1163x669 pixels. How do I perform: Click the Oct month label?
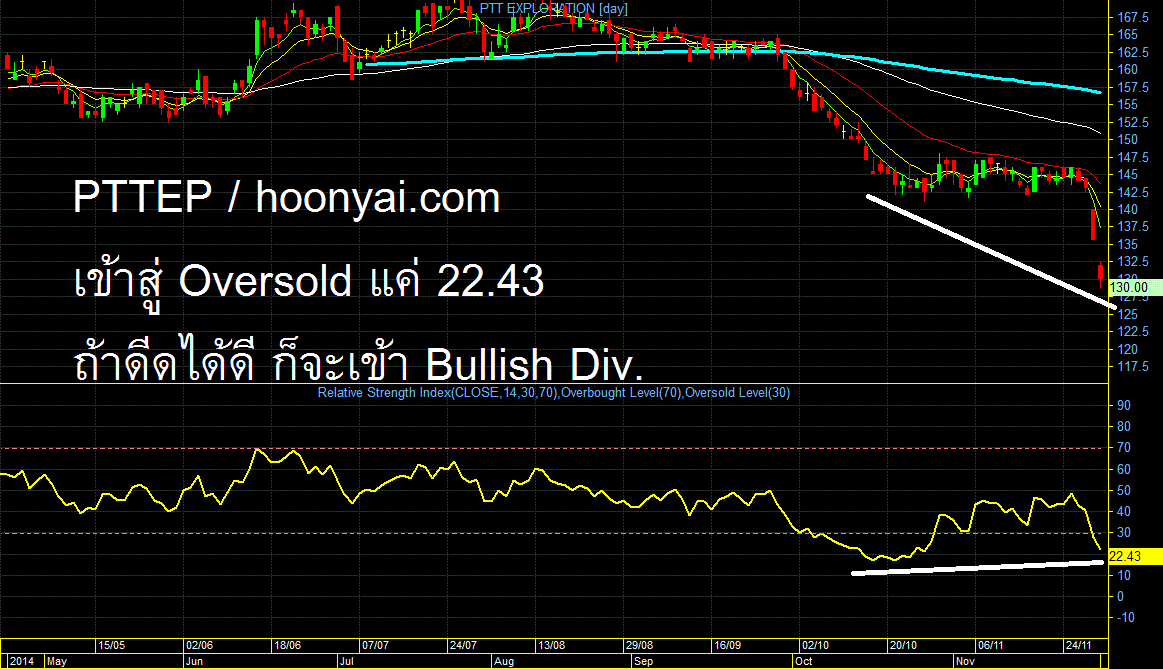(803, 661)
